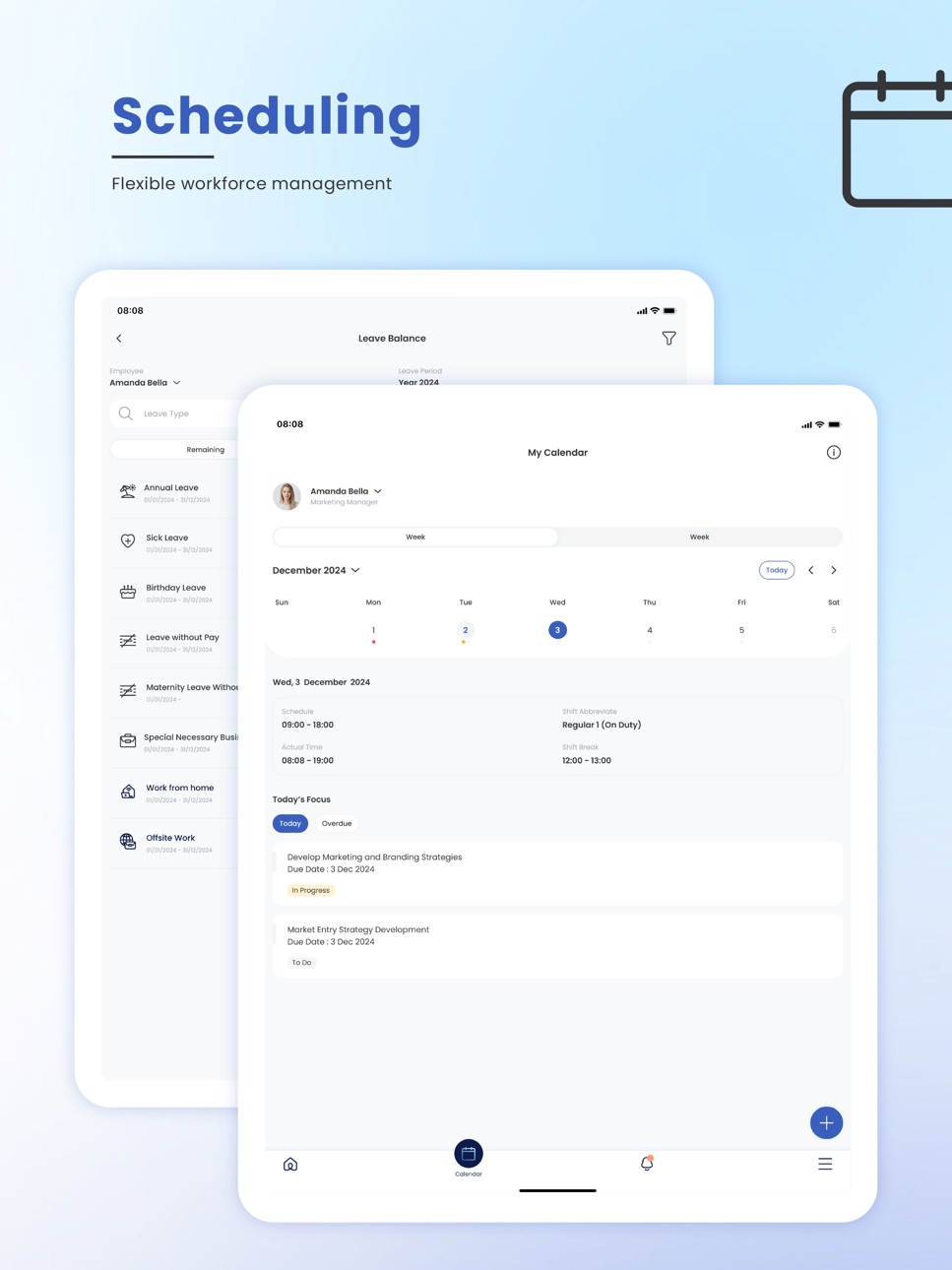
Task: Click the Marketing Manager subtitle
Action: tap(344, 503)
